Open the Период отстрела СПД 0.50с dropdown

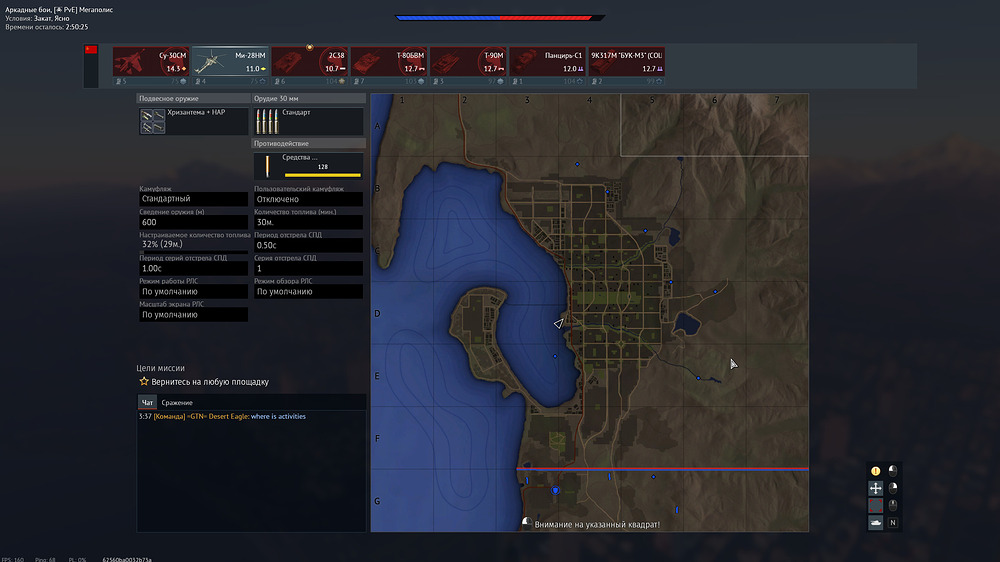pyautogui.click(x=307, y=245)
